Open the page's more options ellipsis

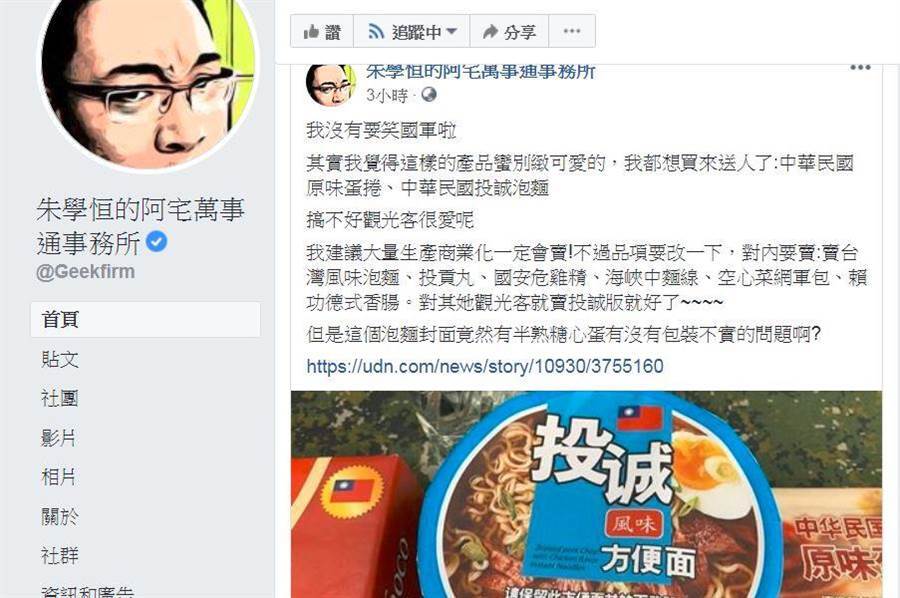coord(572,32)
